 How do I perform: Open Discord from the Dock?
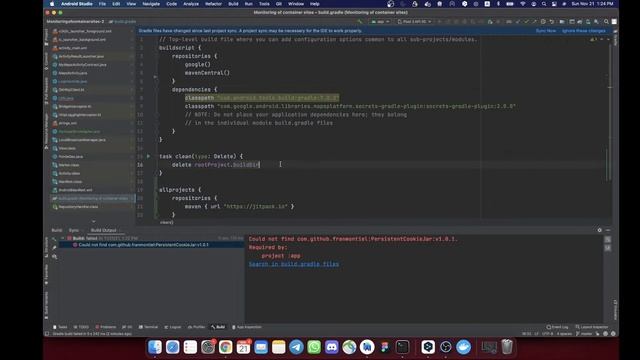(332, 347)
